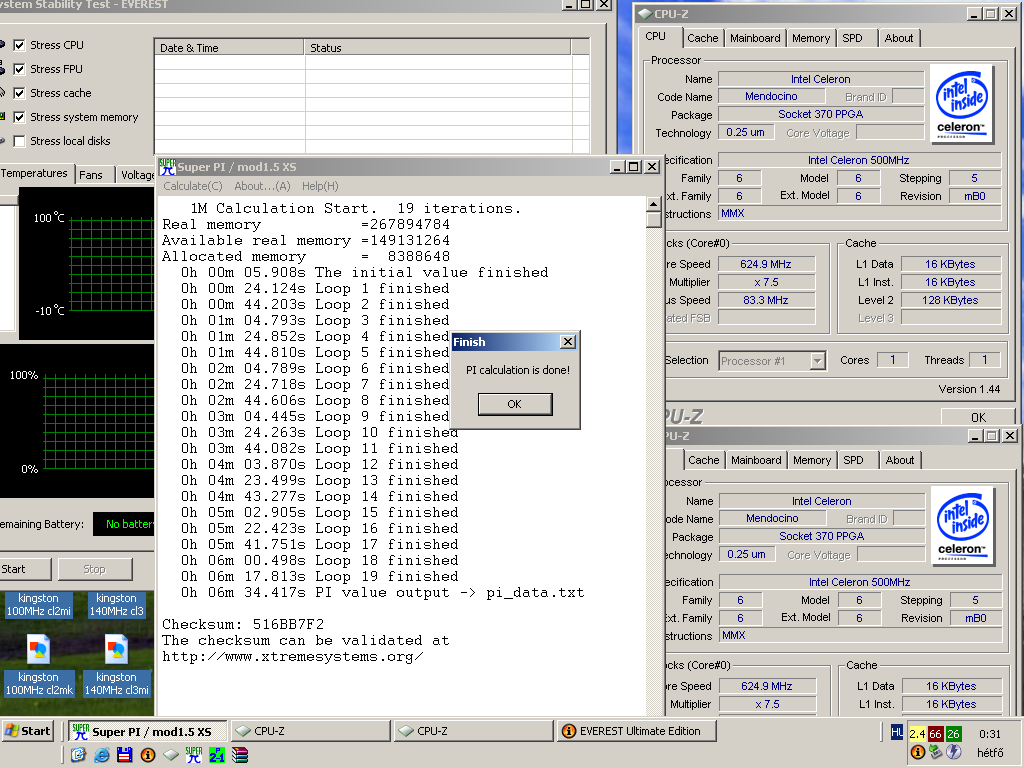This screenshot has height=768, width=1024.
Task: Launch Internet Explorer from Quick Launch
Action: coord(102,755)
